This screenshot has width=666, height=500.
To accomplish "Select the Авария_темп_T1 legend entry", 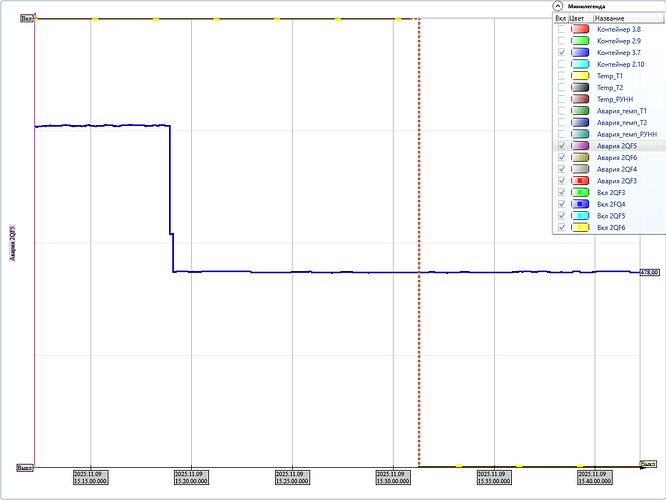I will pyautogui.click(x=621, y=111).
